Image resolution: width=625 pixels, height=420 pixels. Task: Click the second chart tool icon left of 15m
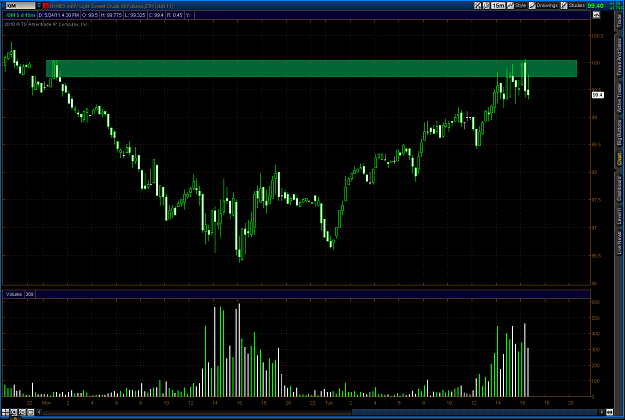(x=486, y=6)
